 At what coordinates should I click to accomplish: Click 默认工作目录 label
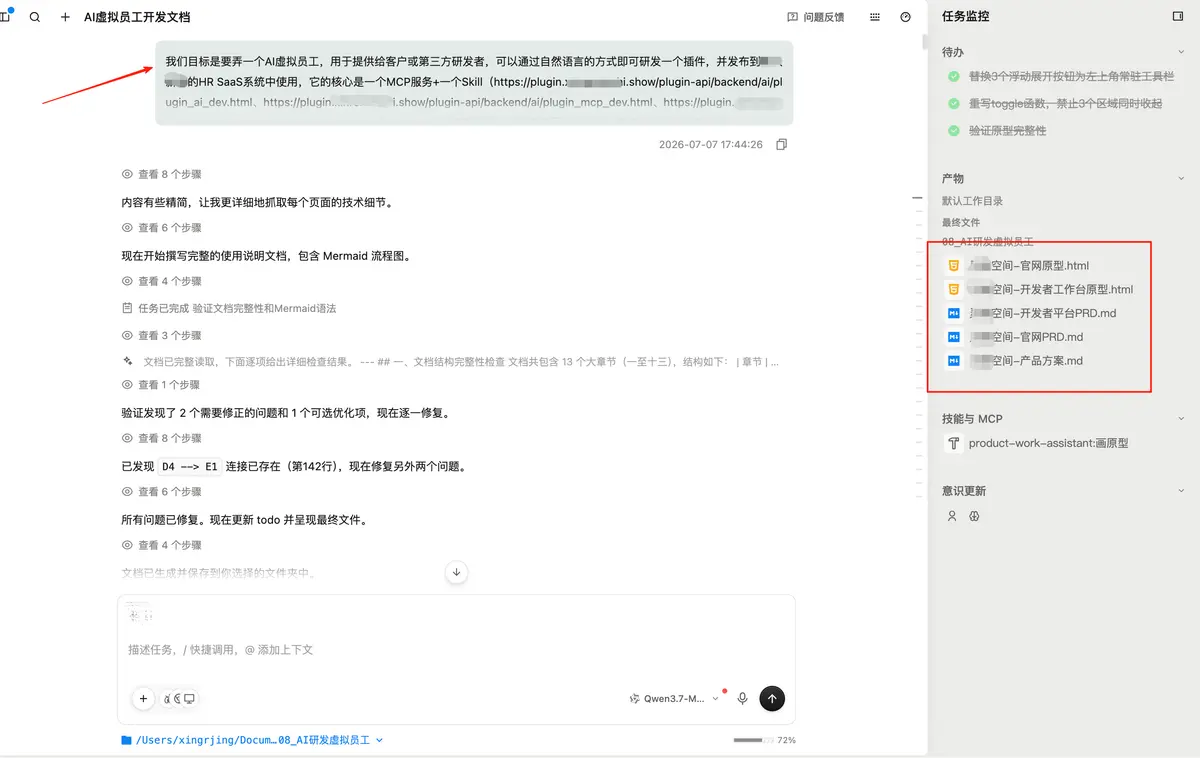972,201
